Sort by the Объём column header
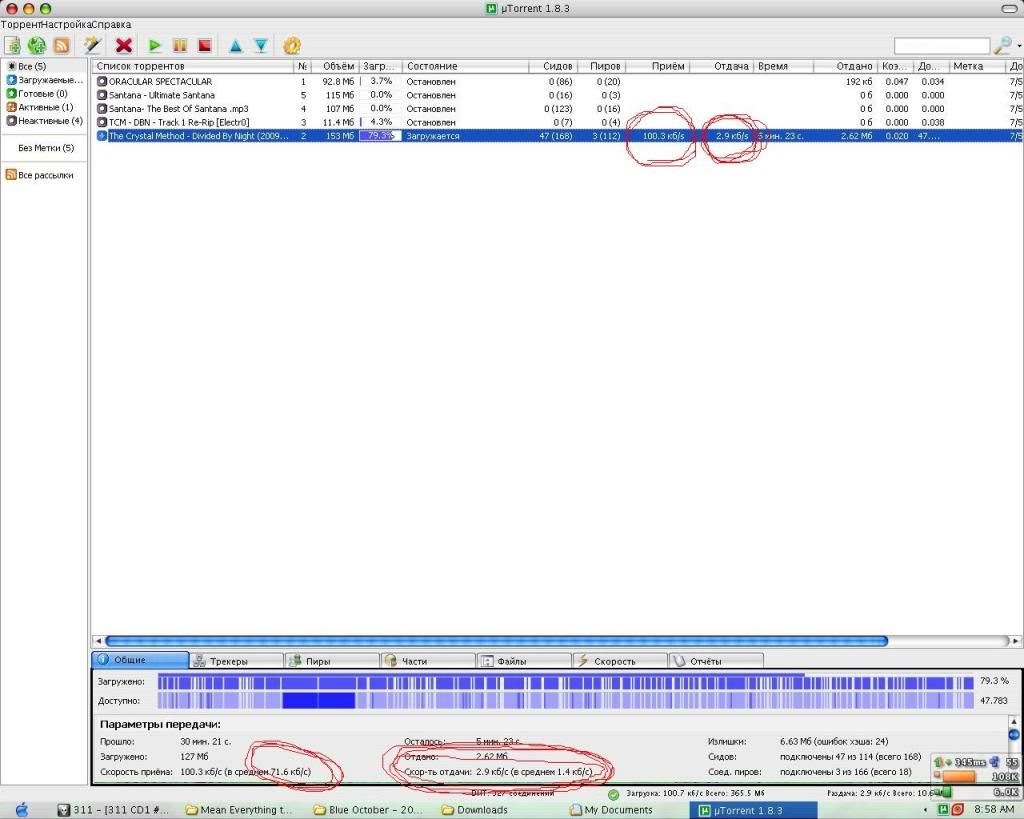Viewport: 1024px width, 819px height. (335, 66)
